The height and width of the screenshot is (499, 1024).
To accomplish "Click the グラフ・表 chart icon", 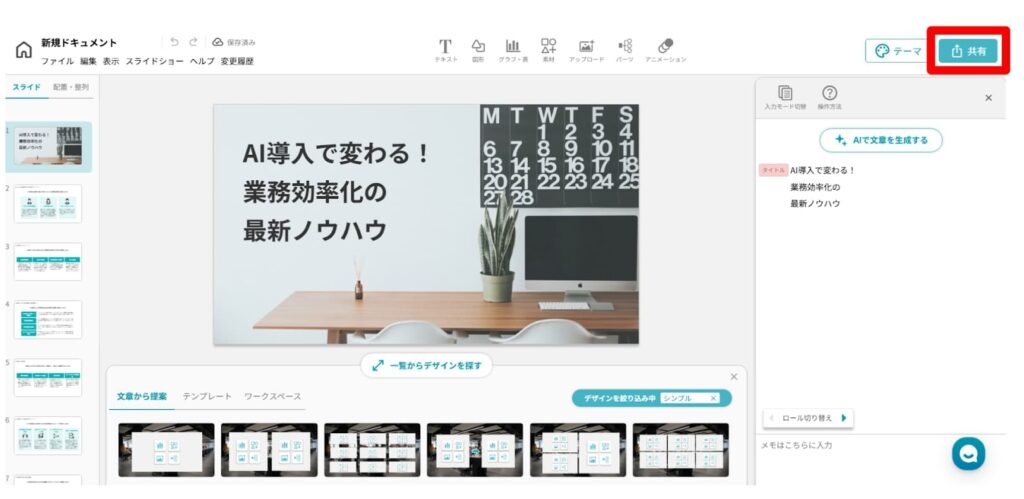I will [512, 47].
